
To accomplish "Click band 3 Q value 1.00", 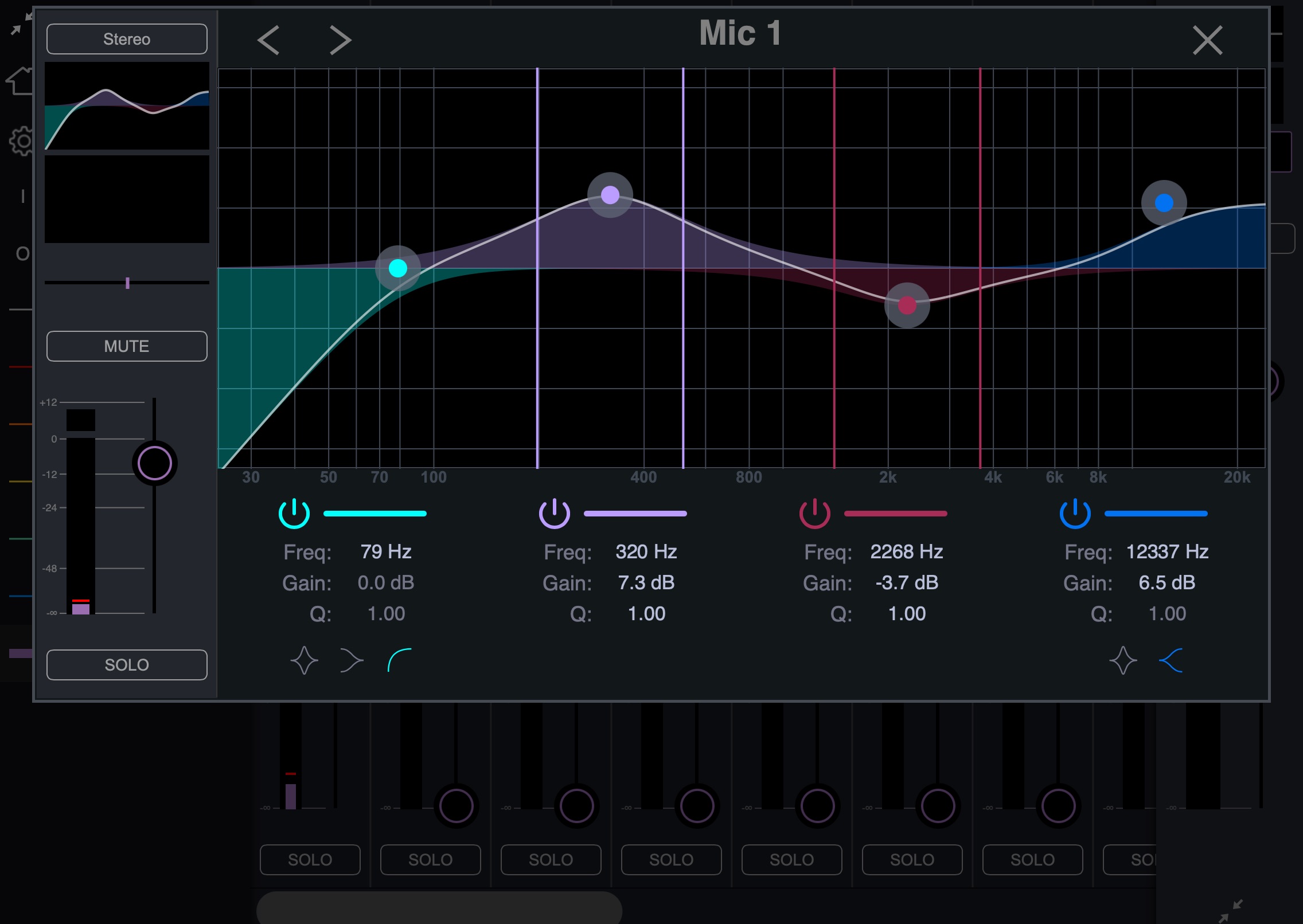I will [x=907, y=613].
